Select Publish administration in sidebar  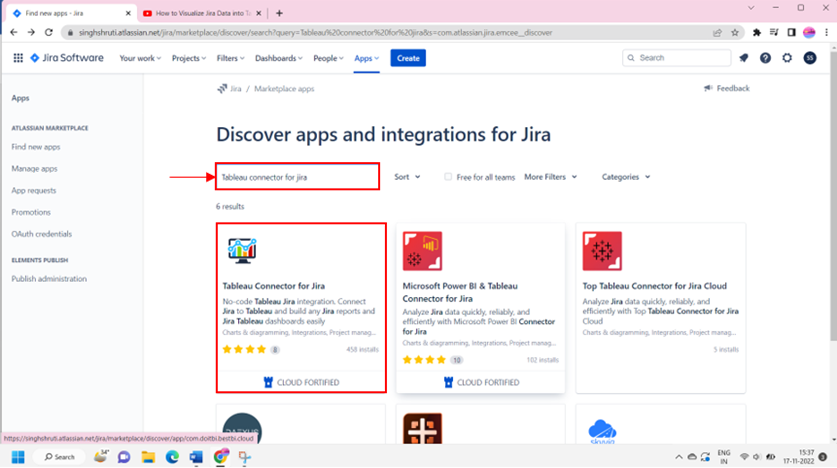click(49, 279)
